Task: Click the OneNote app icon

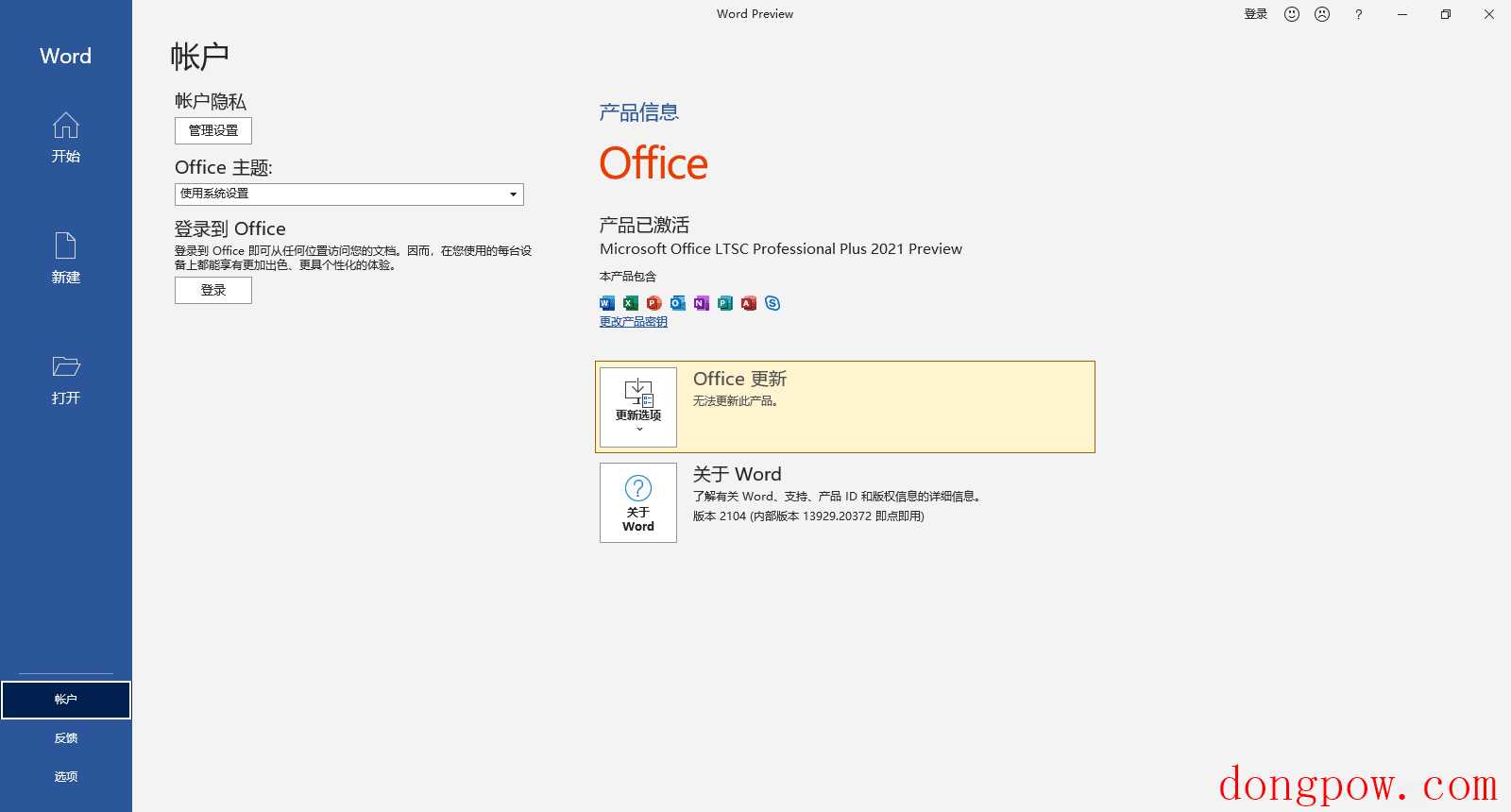Action: [x=701, y=303]
